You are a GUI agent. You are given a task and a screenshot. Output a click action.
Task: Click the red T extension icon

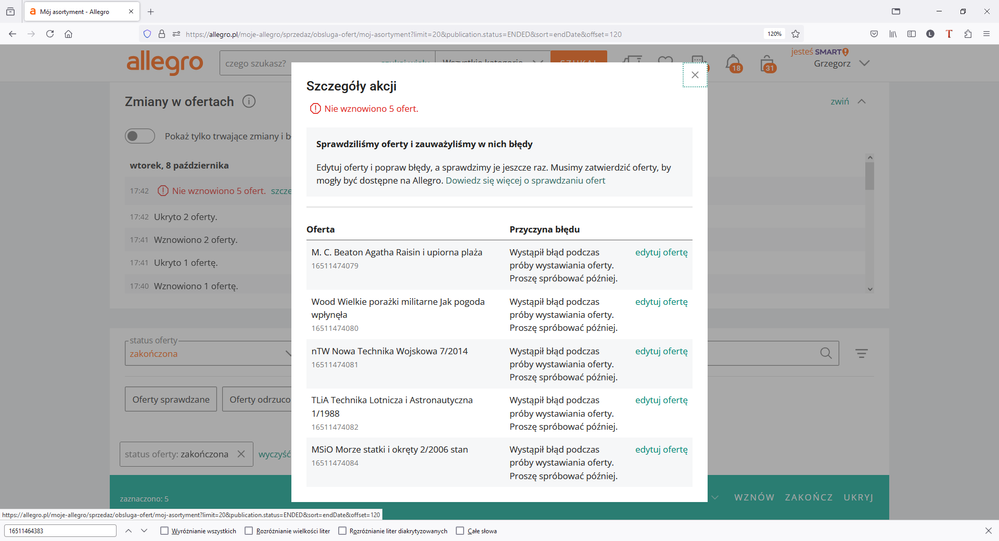[x=949, y=34]
